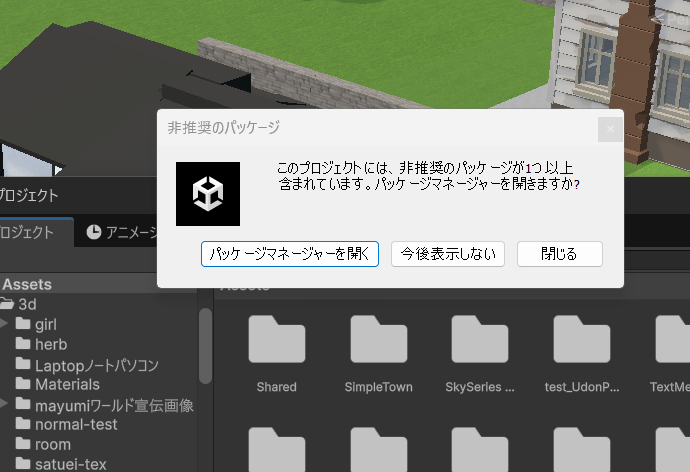The image size is (690, 472).
Task: Select the normal-test folder
Action: coord(75,424)
